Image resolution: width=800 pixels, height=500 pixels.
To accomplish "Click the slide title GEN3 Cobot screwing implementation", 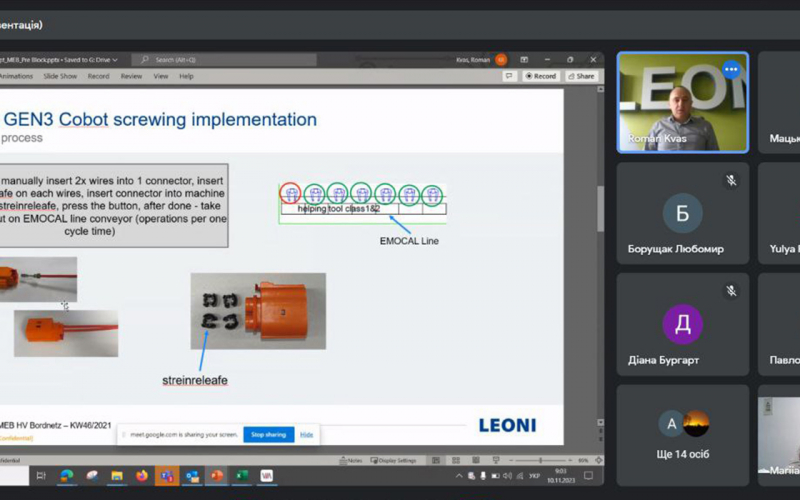I will coord(160,119).
